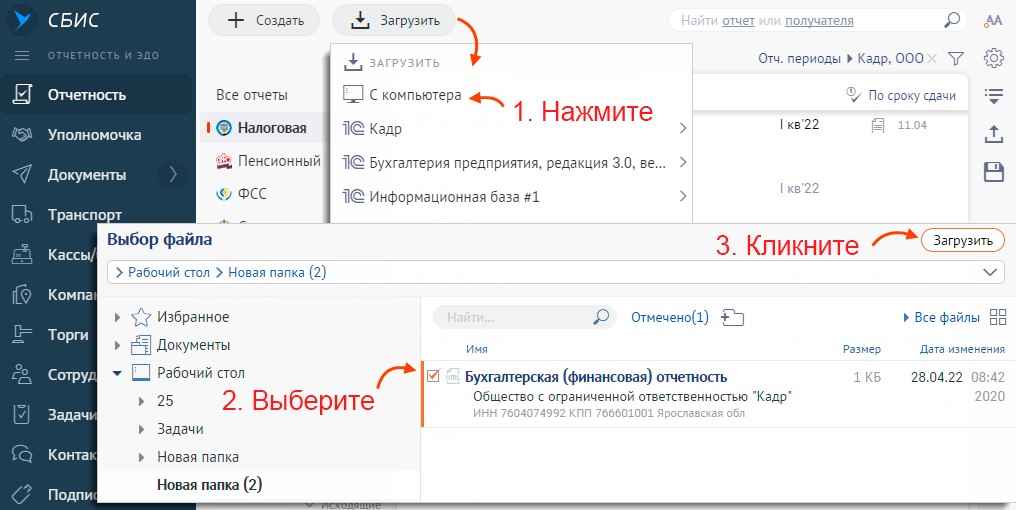Uncheck the Бухгалтерская (финансовая) отчетность file checkbox

pyautogui.click(x=433, y=375)
